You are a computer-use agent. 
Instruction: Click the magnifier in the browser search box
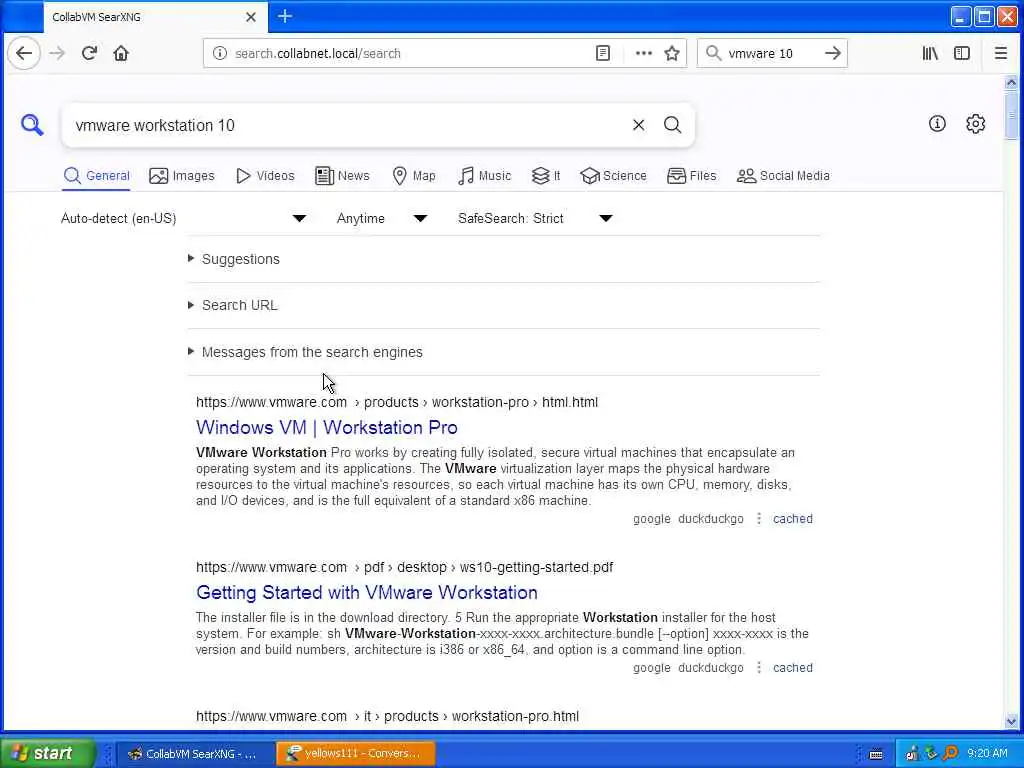pyautogui.click(x=714, y=54)
